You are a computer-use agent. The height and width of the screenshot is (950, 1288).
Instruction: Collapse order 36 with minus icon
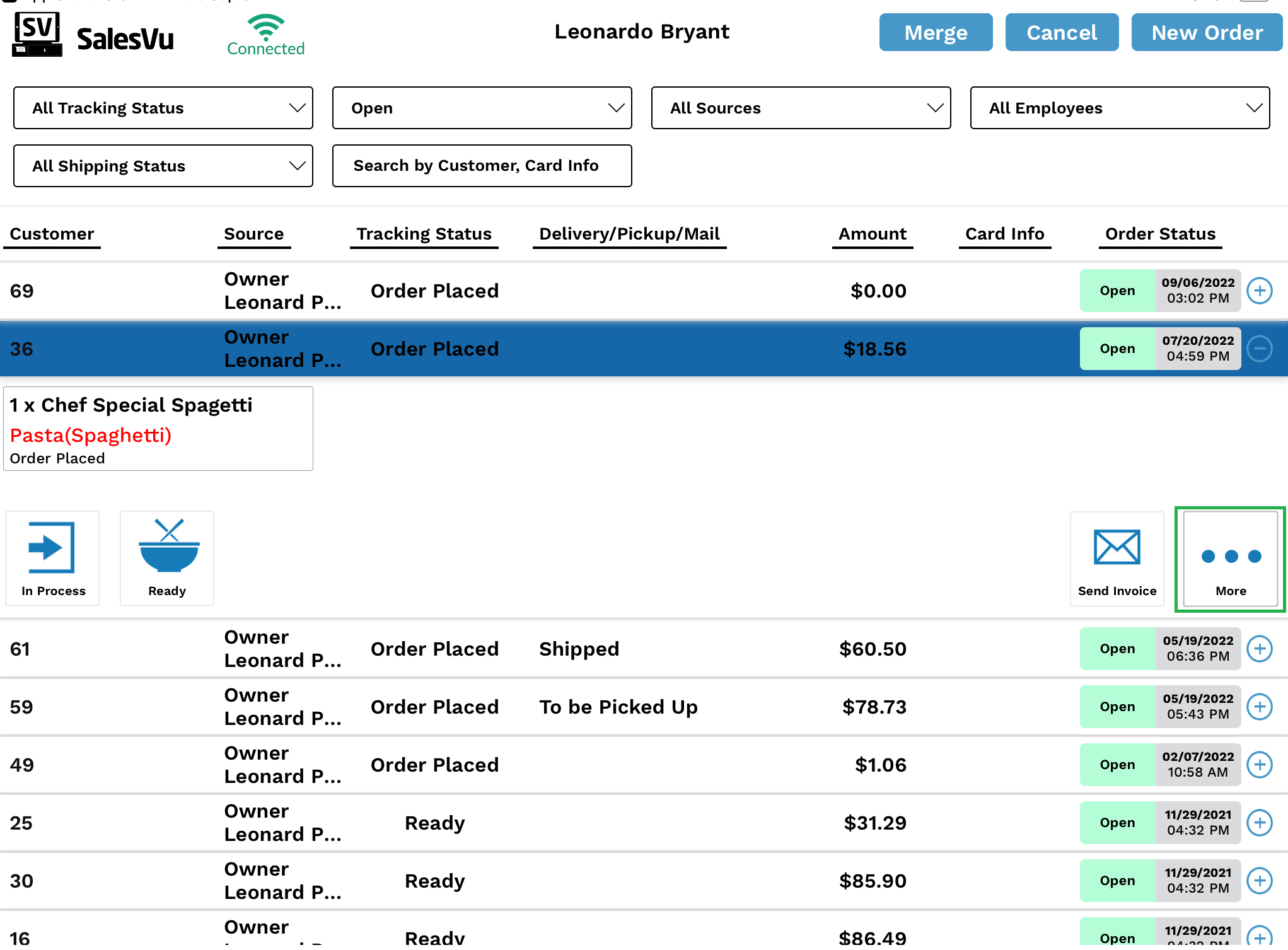tap(1259, 349)
